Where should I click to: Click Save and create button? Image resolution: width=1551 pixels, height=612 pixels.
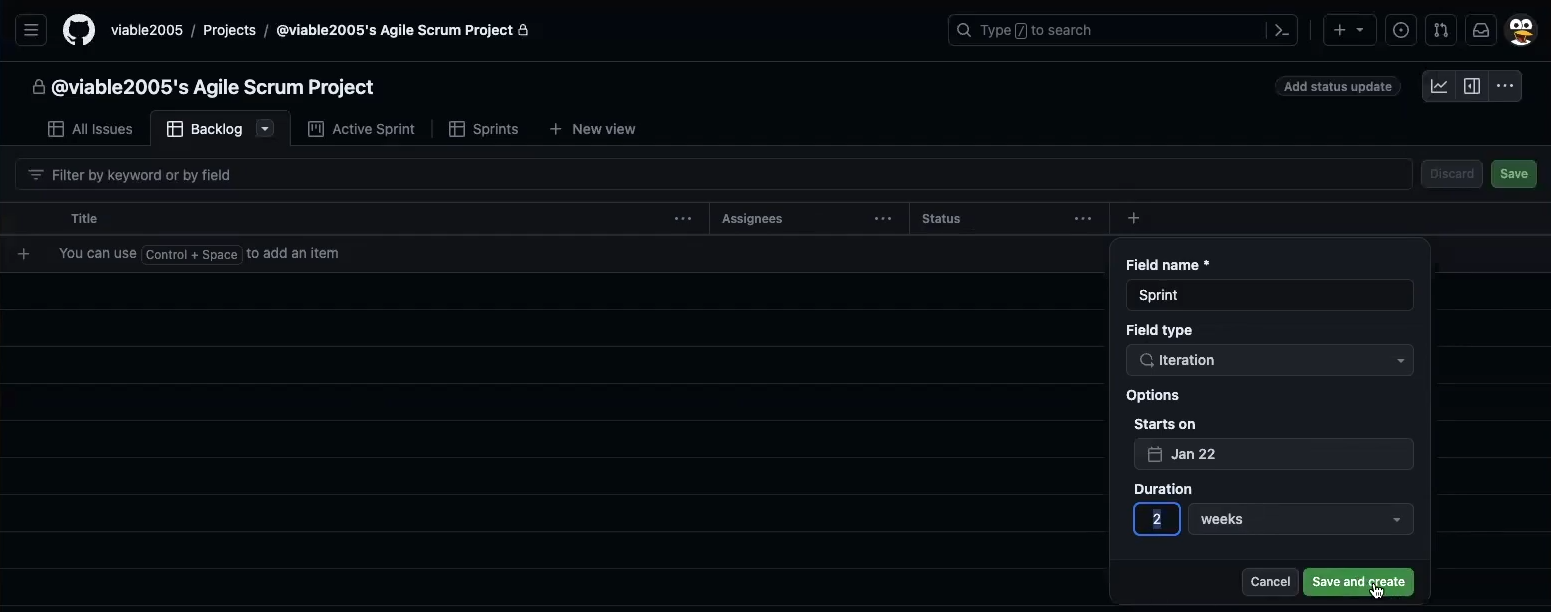[1357, 582]
